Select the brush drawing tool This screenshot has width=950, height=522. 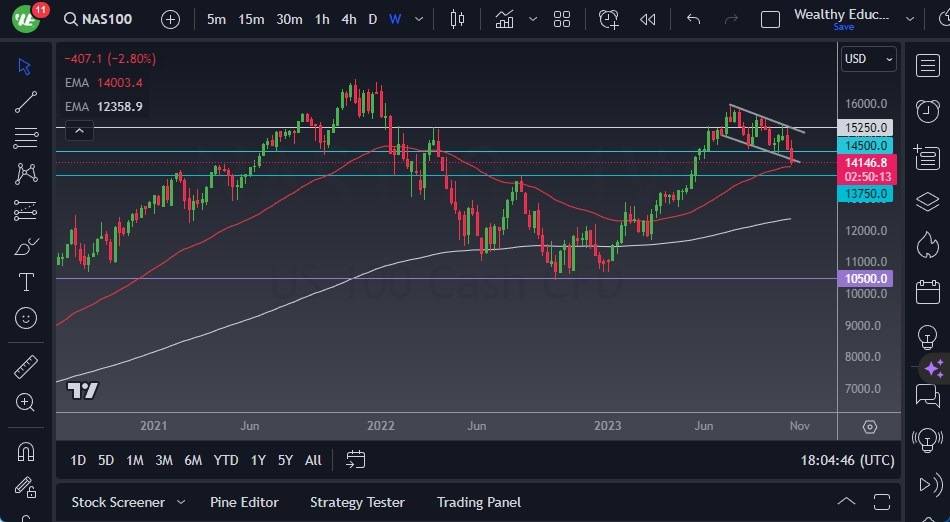click(26, 246)
